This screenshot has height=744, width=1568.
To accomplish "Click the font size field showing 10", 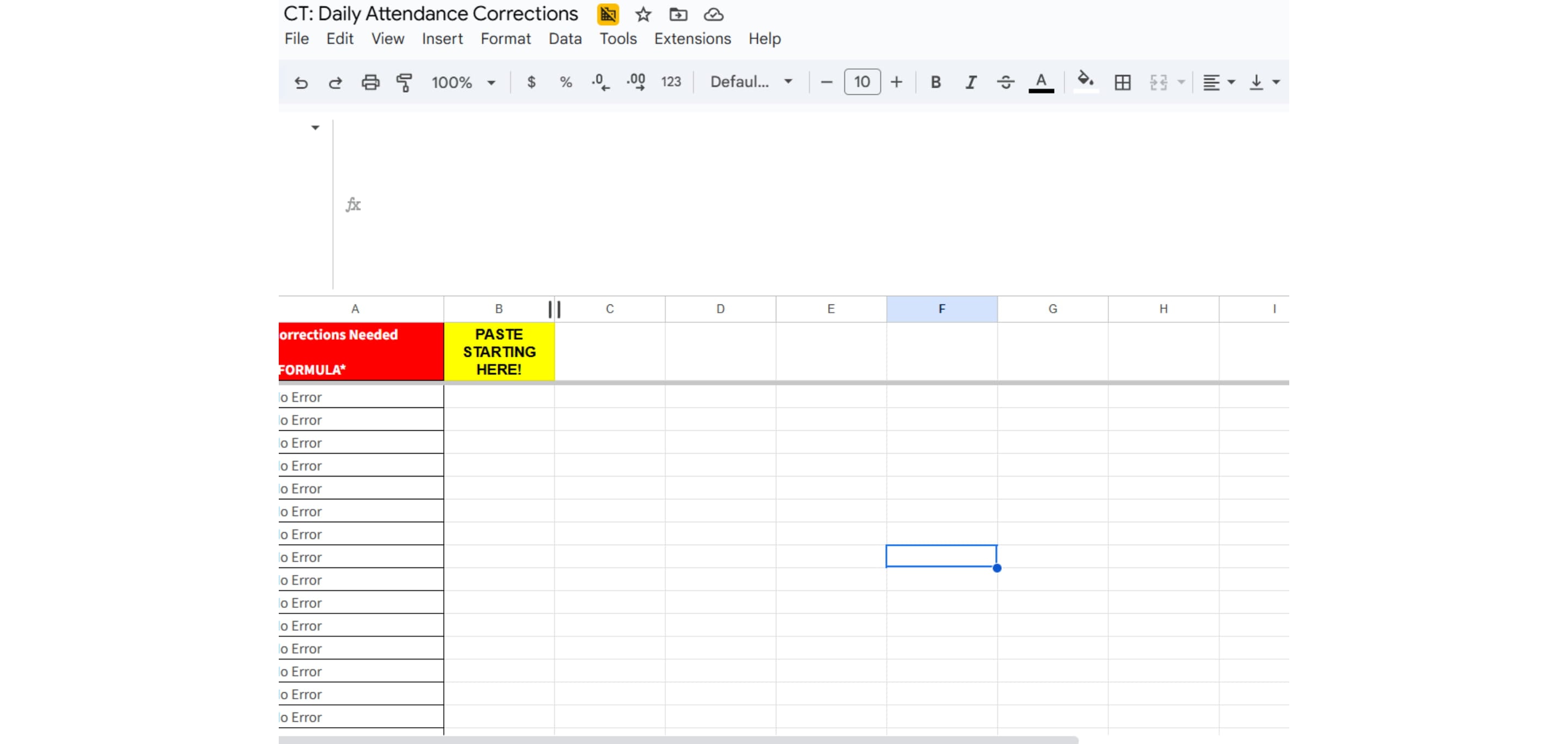I will pos(862,82).
